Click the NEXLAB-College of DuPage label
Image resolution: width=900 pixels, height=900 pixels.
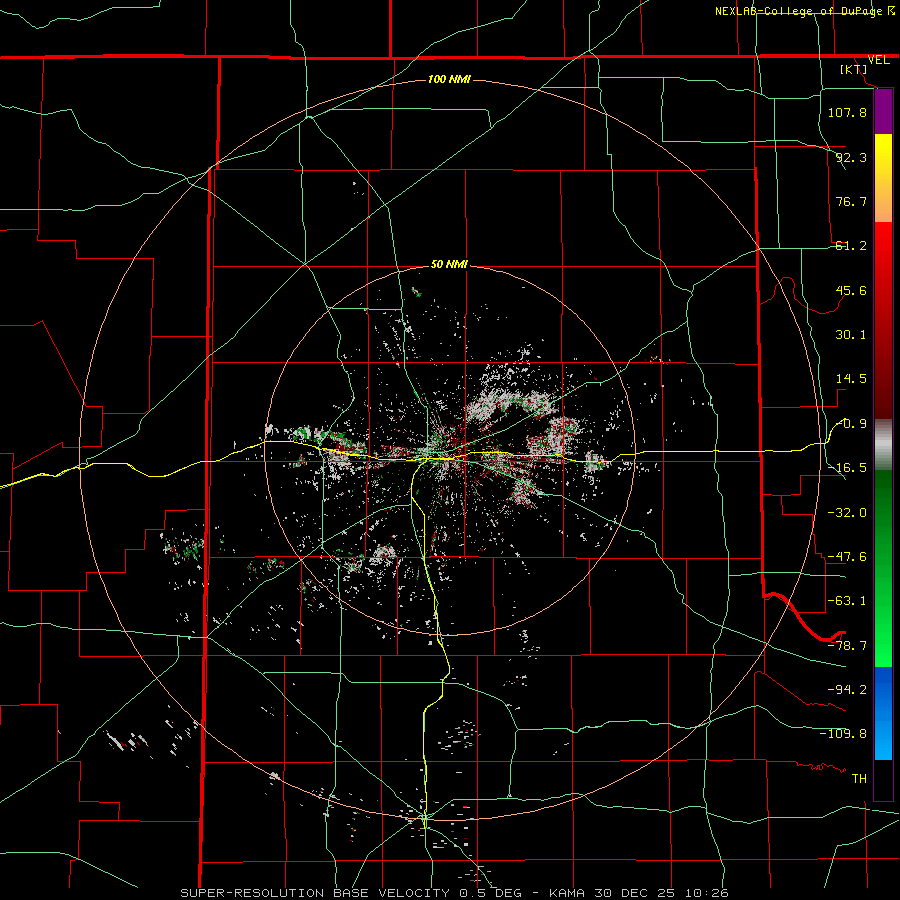(798, 11)
